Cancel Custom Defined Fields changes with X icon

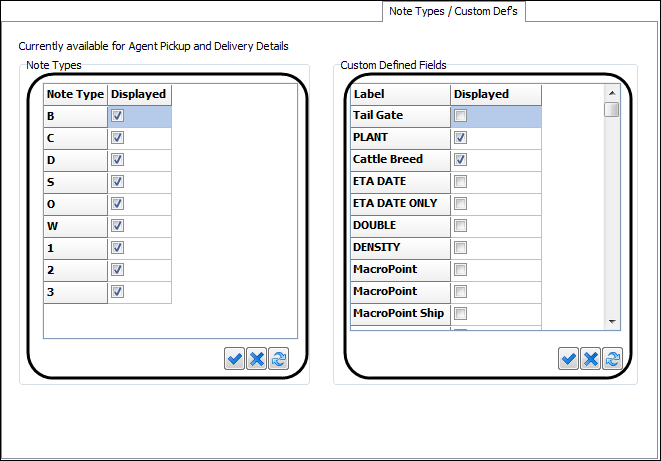pos(590,359)
